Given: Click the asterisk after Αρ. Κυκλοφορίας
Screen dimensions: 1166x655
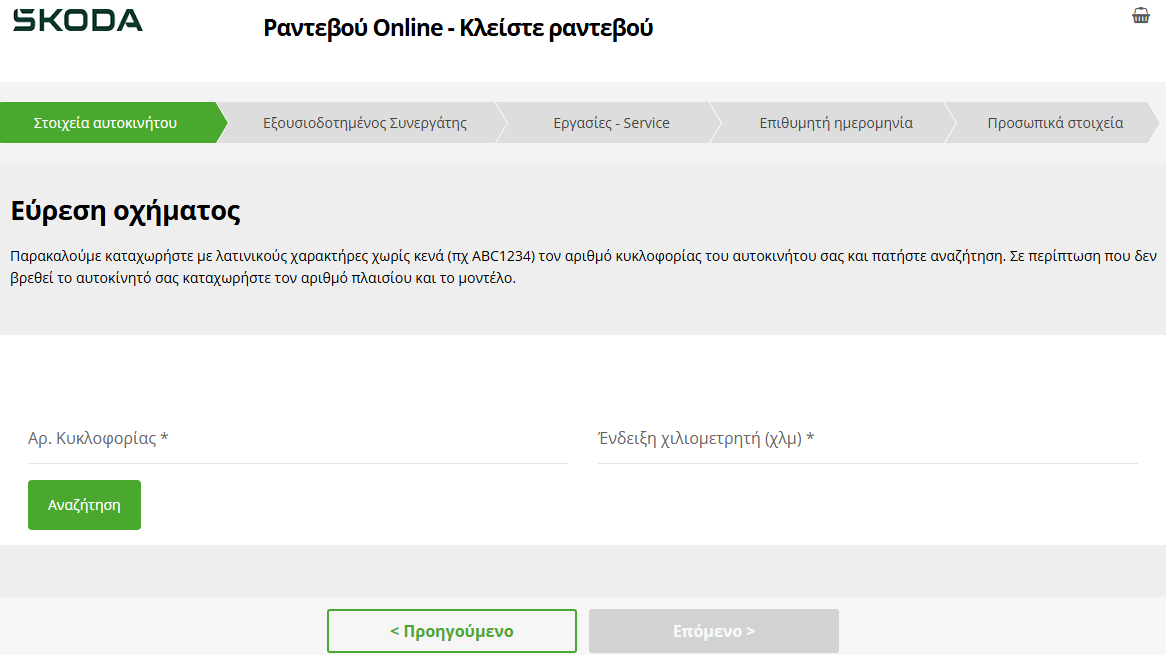Looking at the screenshot, I should (164, 438).
